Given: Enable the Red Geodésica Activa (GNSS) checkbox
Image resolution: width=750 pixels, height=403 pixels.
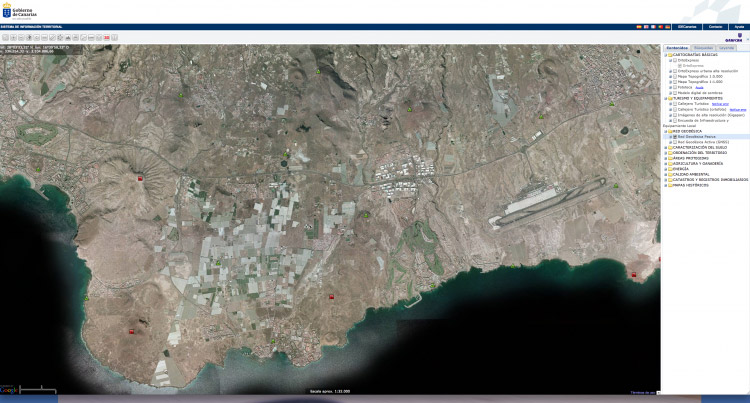Looking at the screenshot, I should coord(675,142).
